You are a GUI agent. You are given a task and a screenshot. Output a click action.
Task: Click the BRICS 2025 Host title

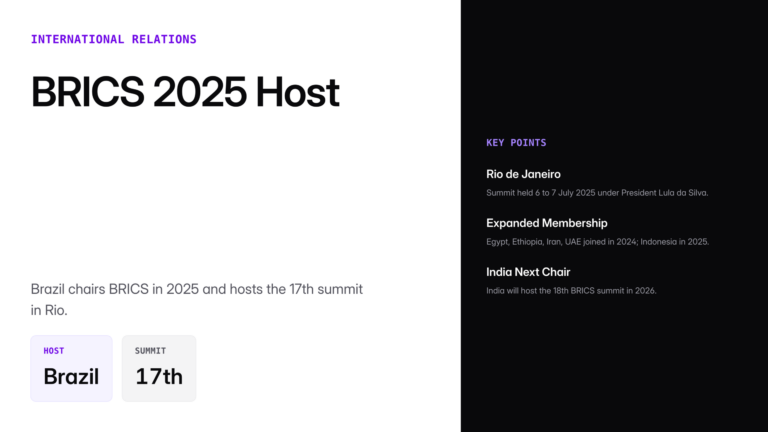point(185,92)
